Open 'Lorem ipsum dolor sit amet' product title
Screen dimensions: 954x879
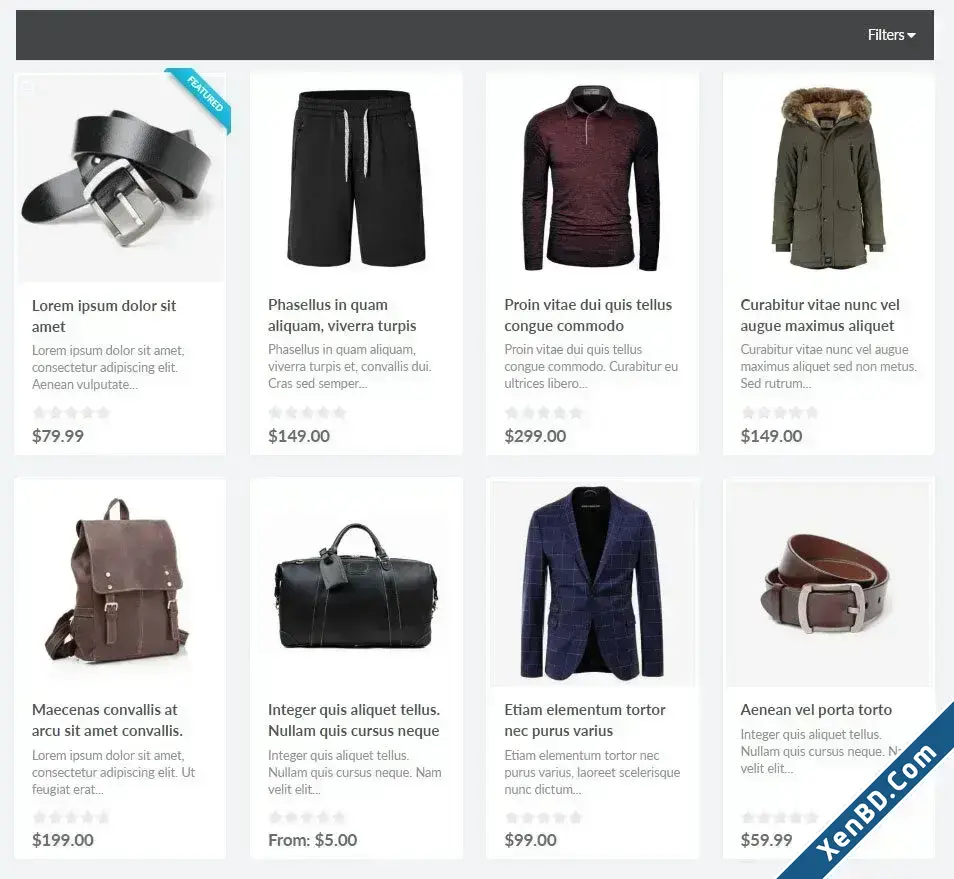click(x=104, y=316)
